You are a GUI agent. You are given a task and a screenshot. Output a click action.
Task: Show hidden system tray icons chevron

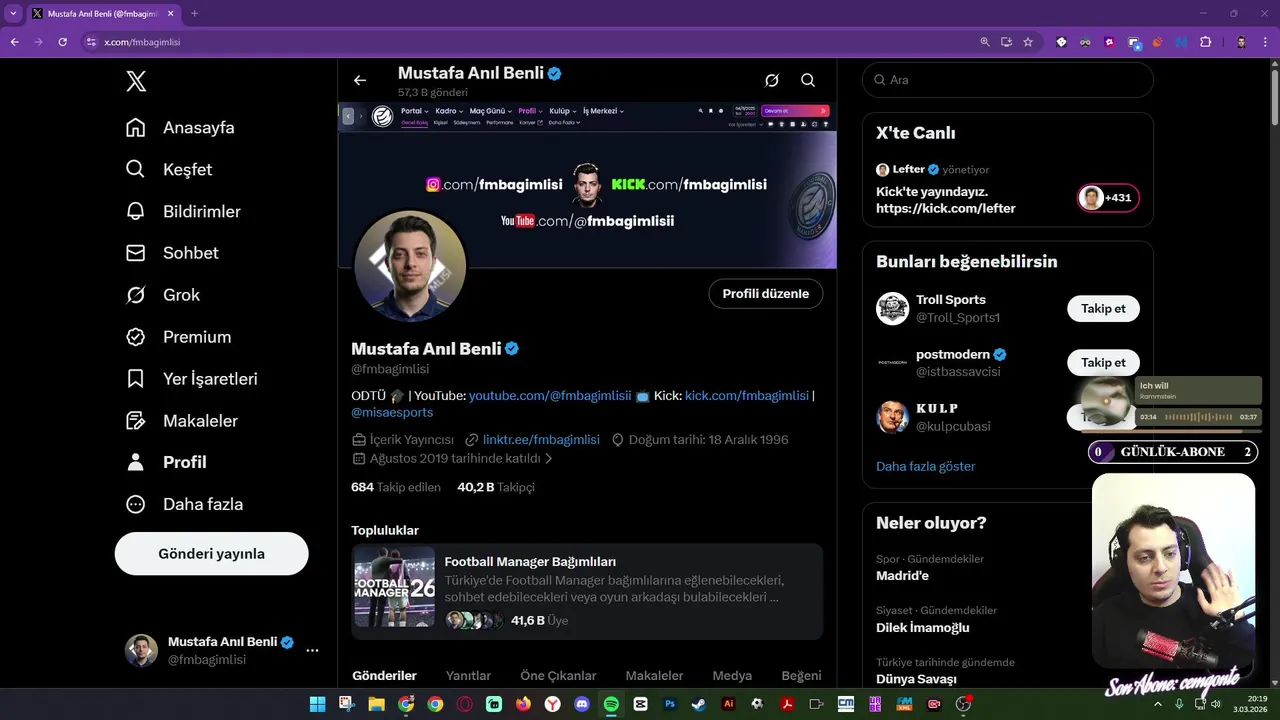tap(1158, 704)
